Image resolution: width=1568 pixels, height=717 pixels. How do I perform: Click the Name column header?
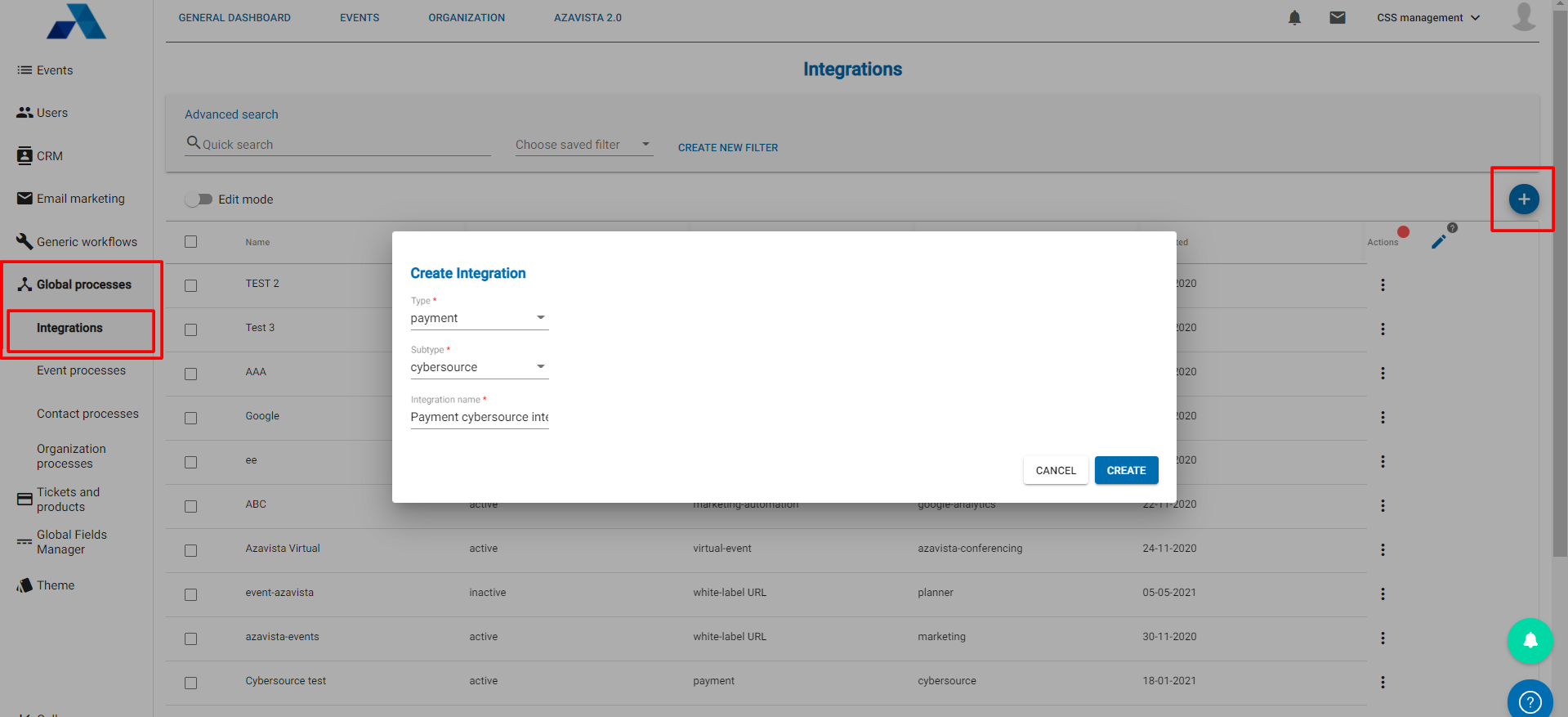point(257,243)
